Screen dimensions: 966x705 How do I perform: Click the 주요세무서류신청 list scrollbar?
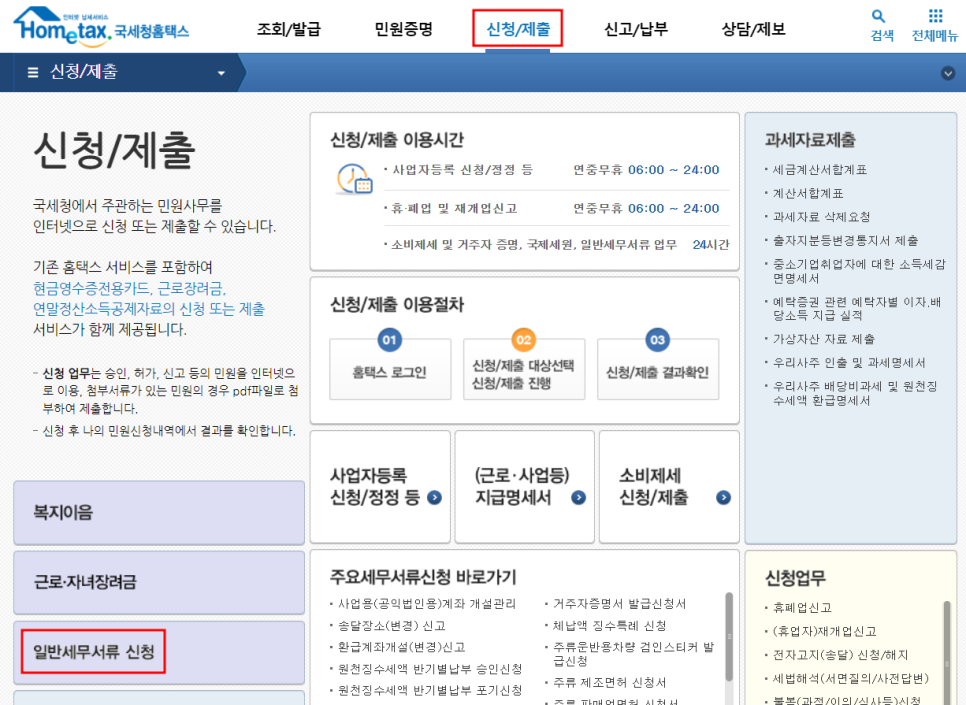tap(729, 637)
